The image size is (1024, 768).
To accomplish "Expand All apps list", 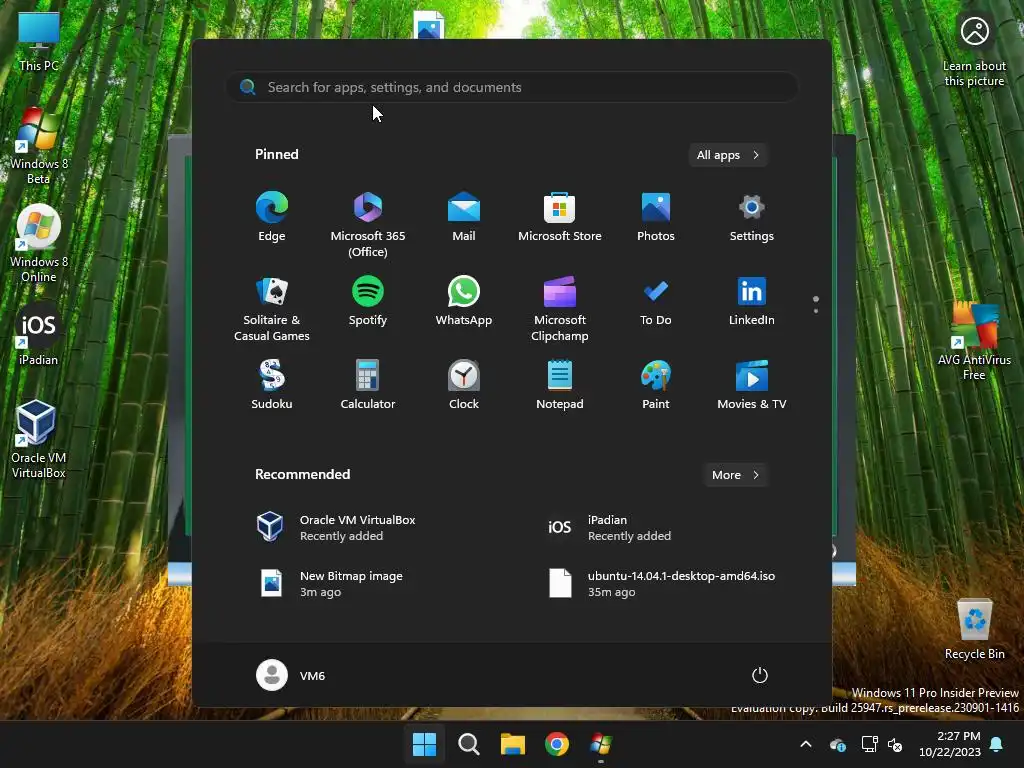I will tap(728, 155).
